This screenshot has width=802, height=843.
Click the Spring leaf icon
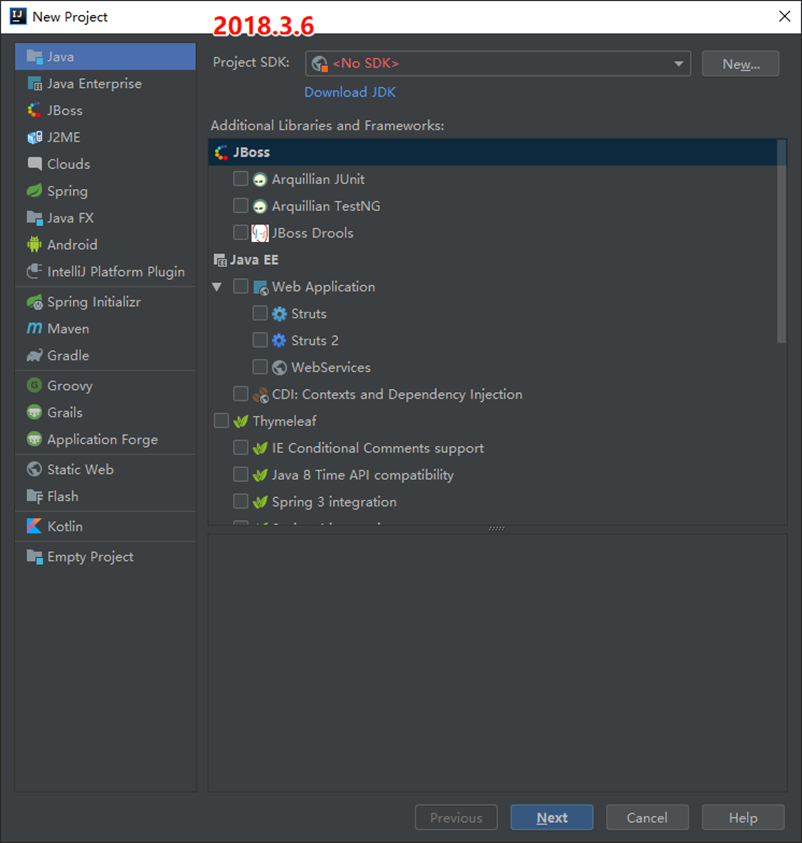point(34,190)
